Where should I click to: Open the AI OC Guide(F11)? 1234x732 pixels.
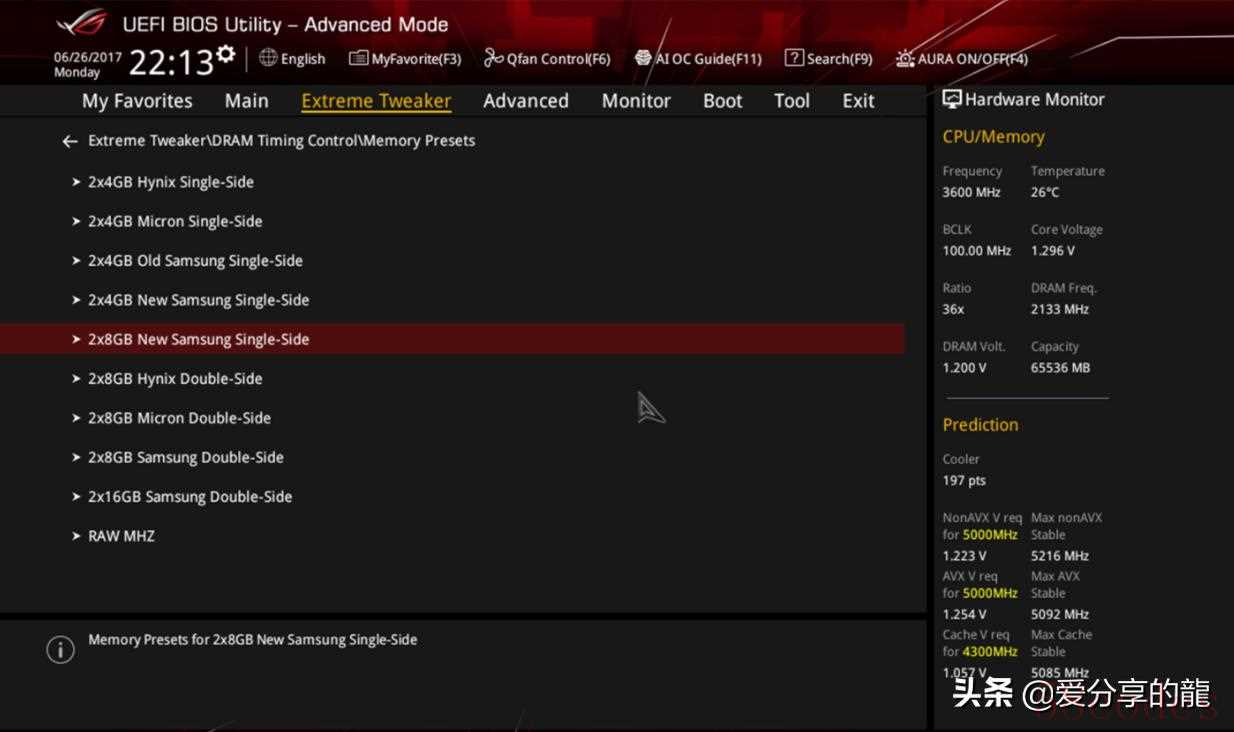point(698,58)
